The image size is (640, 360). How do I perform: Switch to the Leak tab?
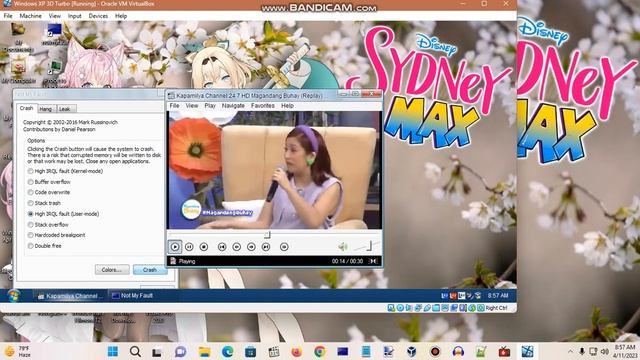pos(64,109)
